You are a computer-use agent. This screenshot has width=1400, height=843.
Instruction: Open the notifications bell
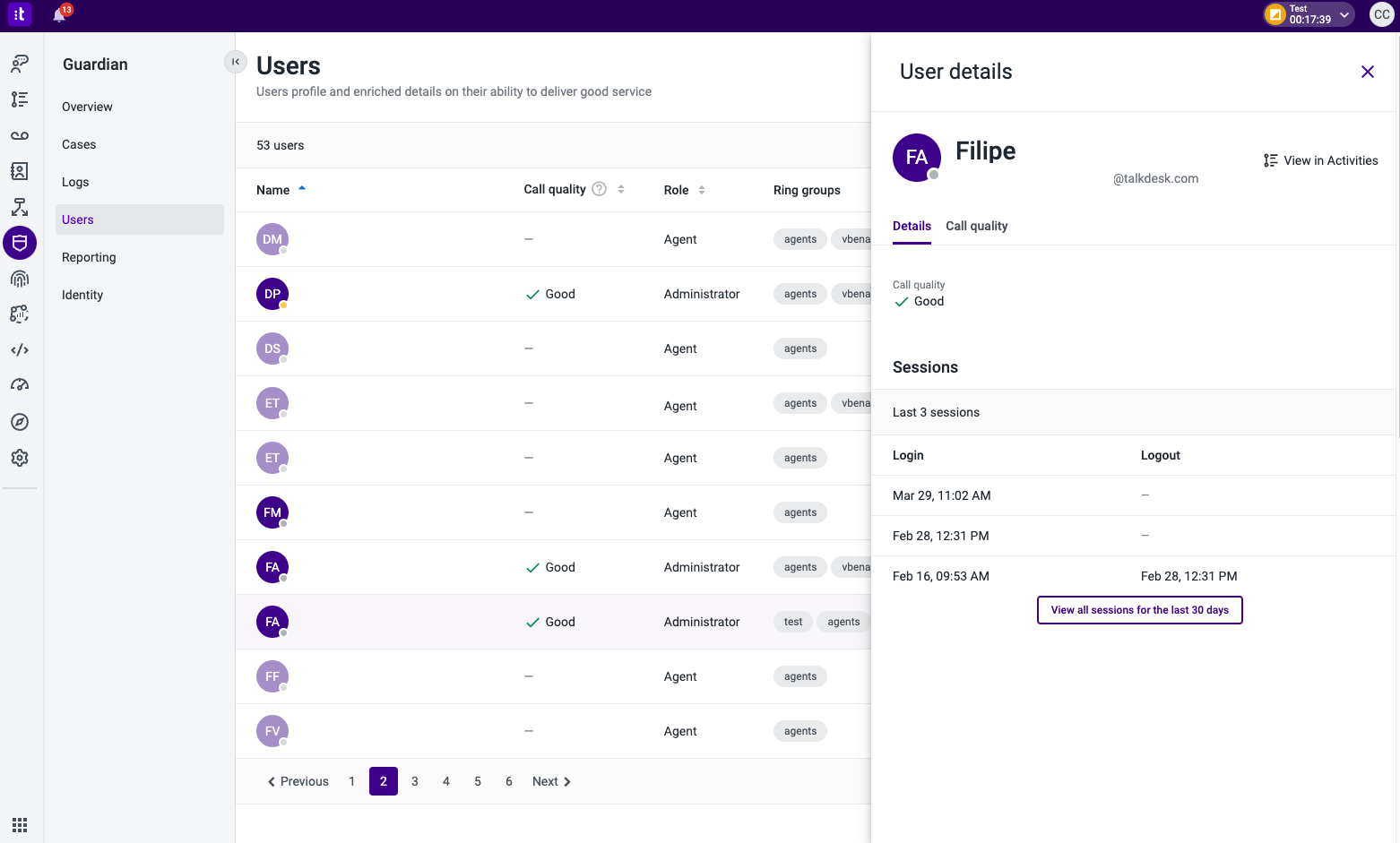tap(60, 14)
